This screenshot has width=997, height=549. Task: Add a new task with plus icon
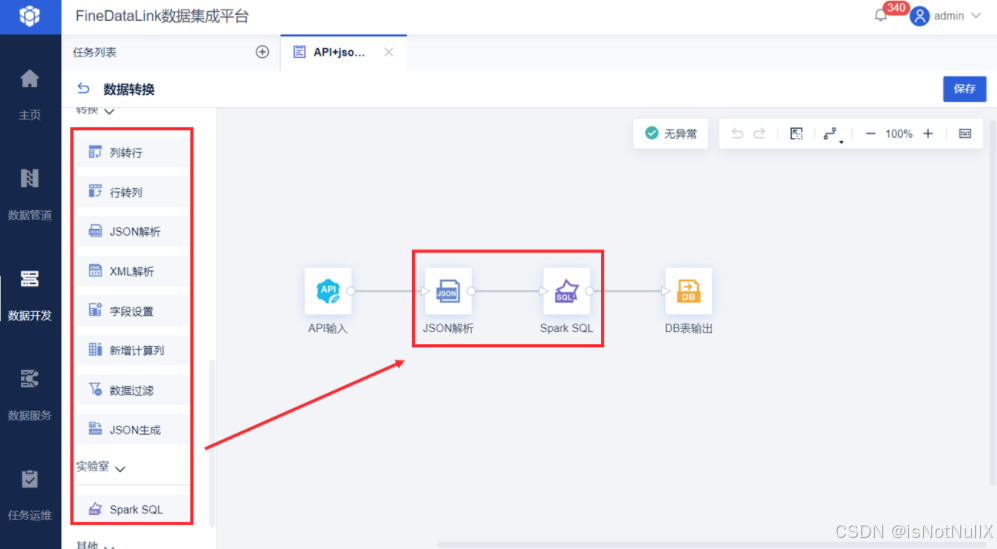point(262,52)
